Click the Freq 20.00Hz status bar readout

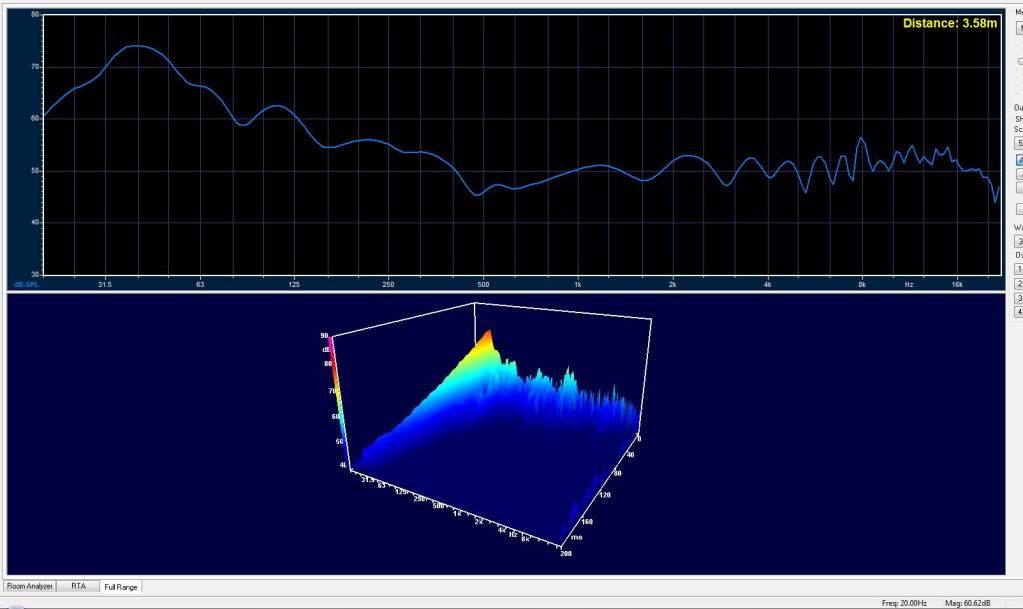pos(903,603)
